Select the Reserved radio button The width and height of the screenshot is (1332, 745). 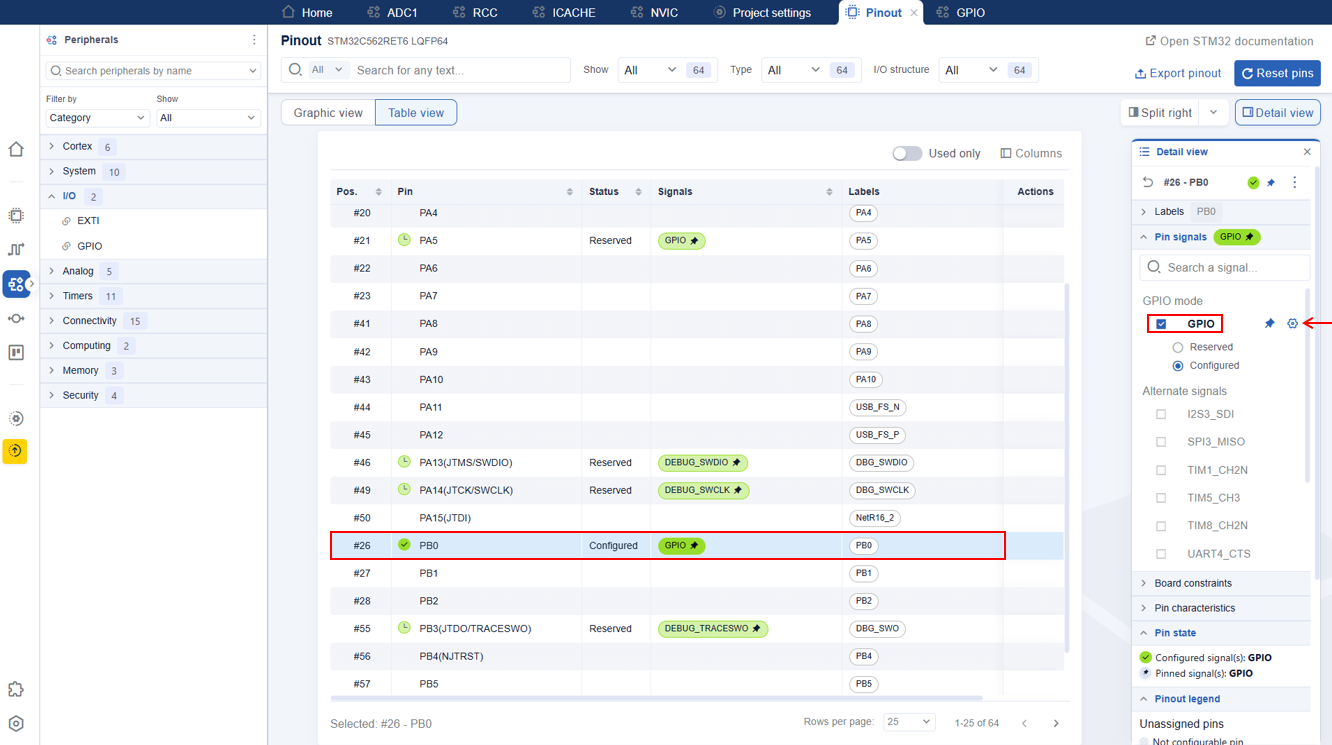(1178, 347)
